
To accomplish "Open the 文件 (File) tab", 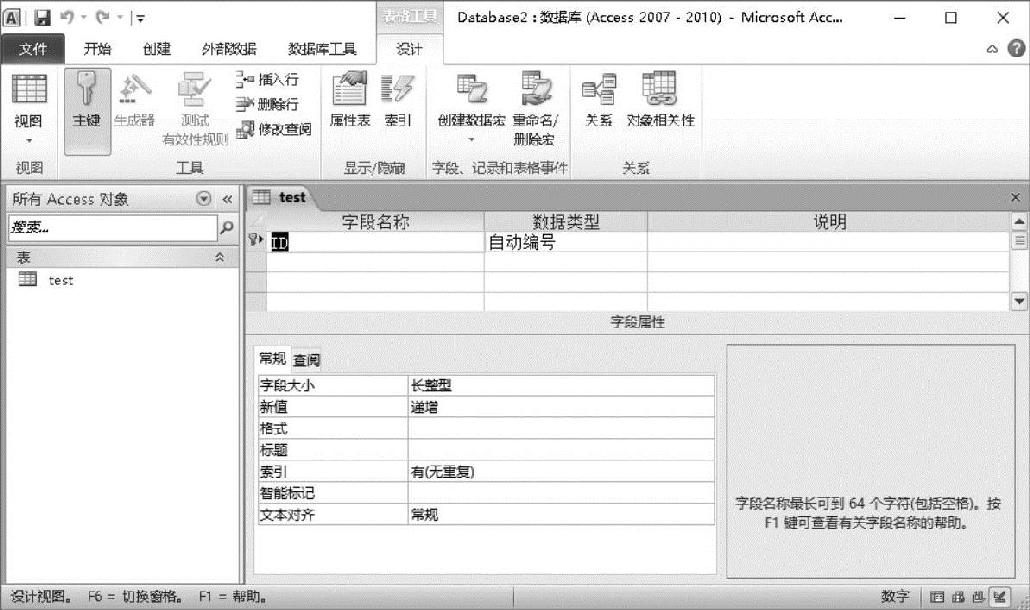I will [x=33, y=49].
